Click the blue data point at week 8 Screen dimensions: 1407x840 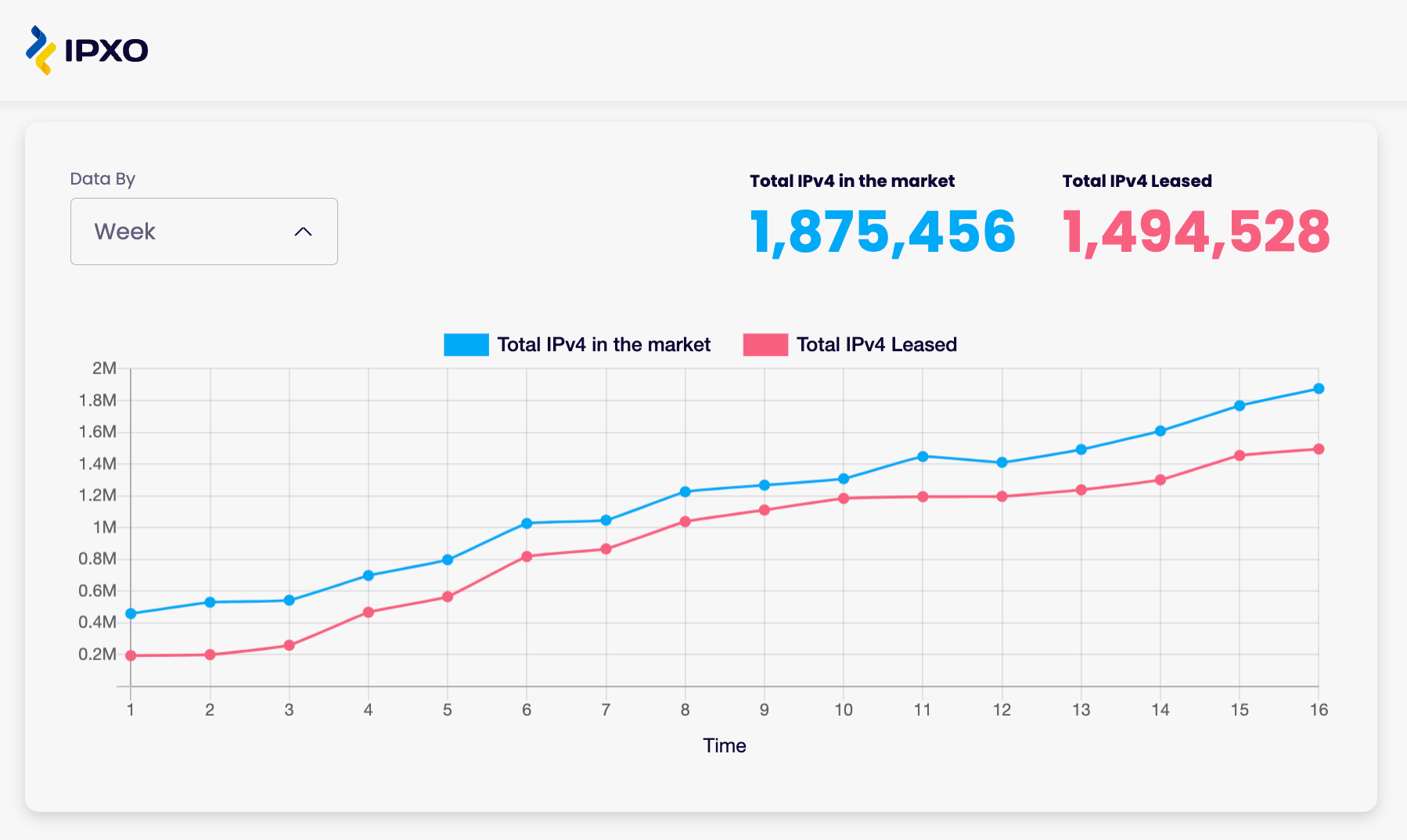tap(686, 492)
